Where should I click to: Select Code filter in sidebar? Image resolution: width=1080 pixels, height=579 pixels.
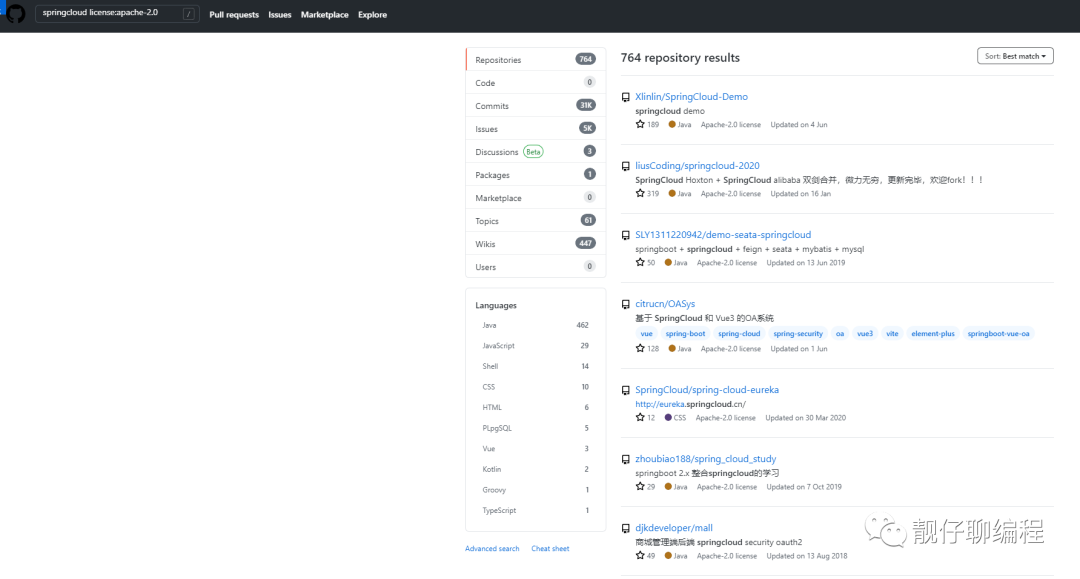coord(536,83)
